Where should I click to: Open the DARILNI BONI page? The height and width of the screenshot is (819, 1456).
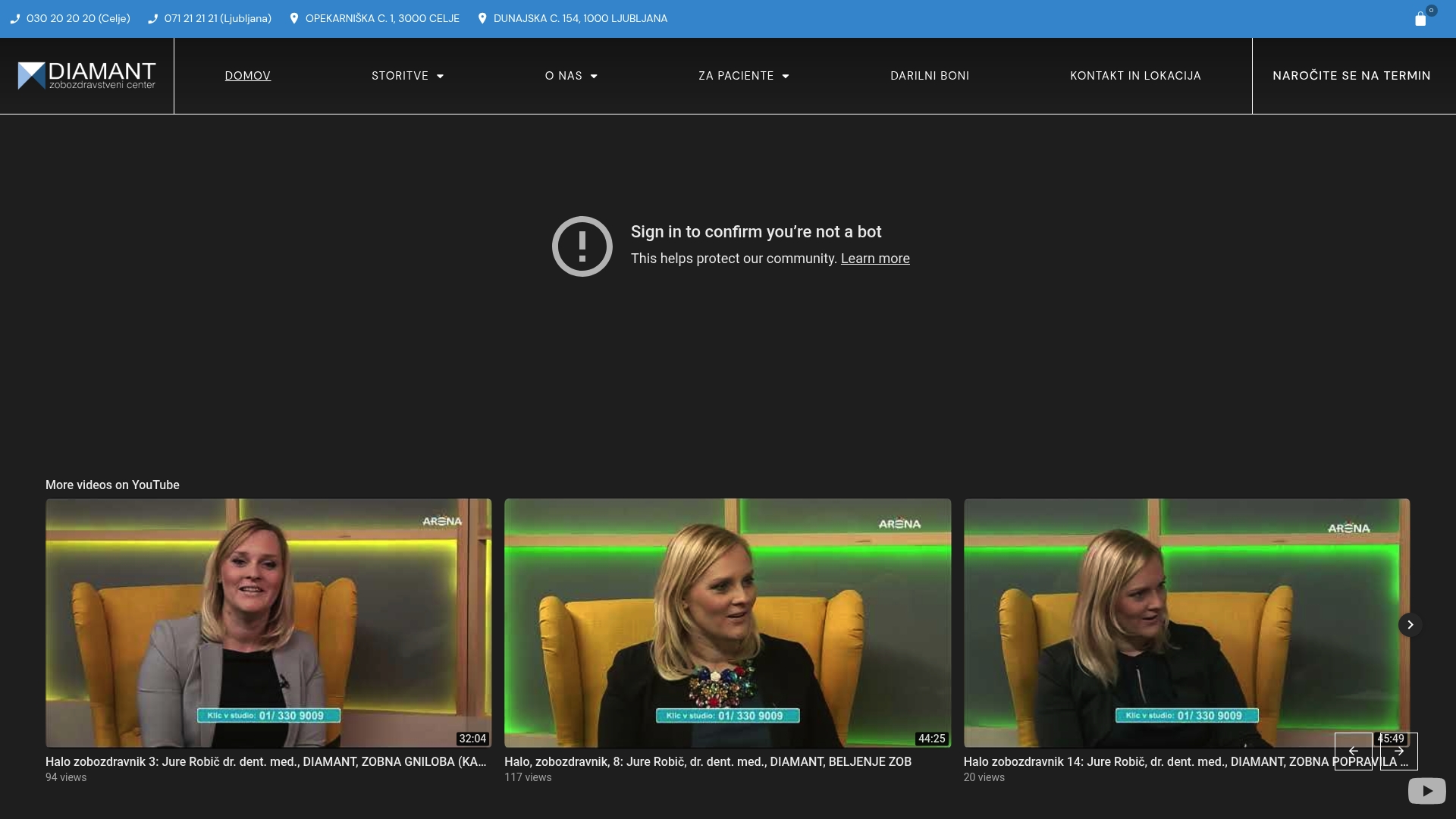coord(930,76)
